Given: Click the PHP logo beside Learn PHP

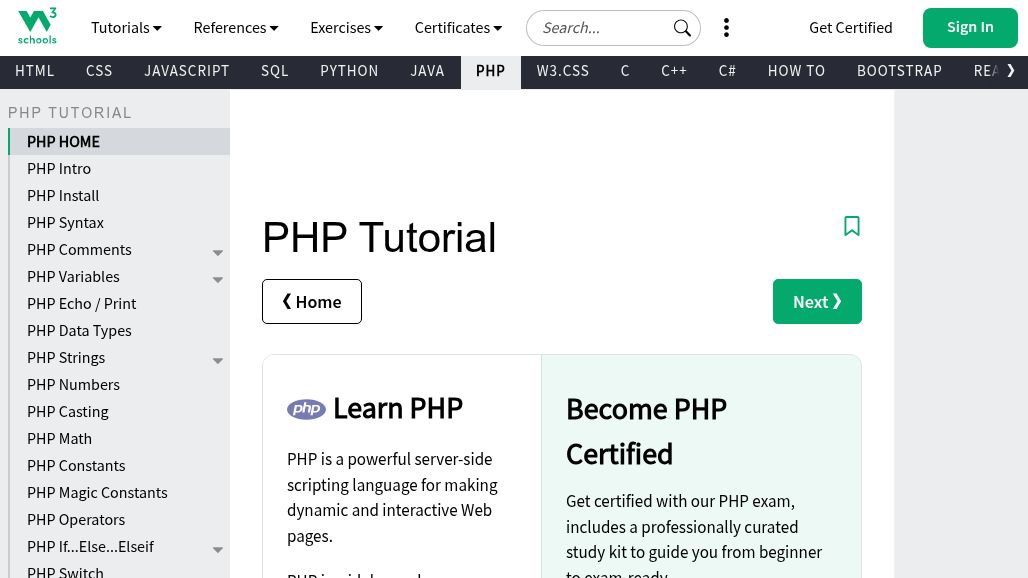Looking at the screenshot, I should pyautogui.click(x=306, y=410).
